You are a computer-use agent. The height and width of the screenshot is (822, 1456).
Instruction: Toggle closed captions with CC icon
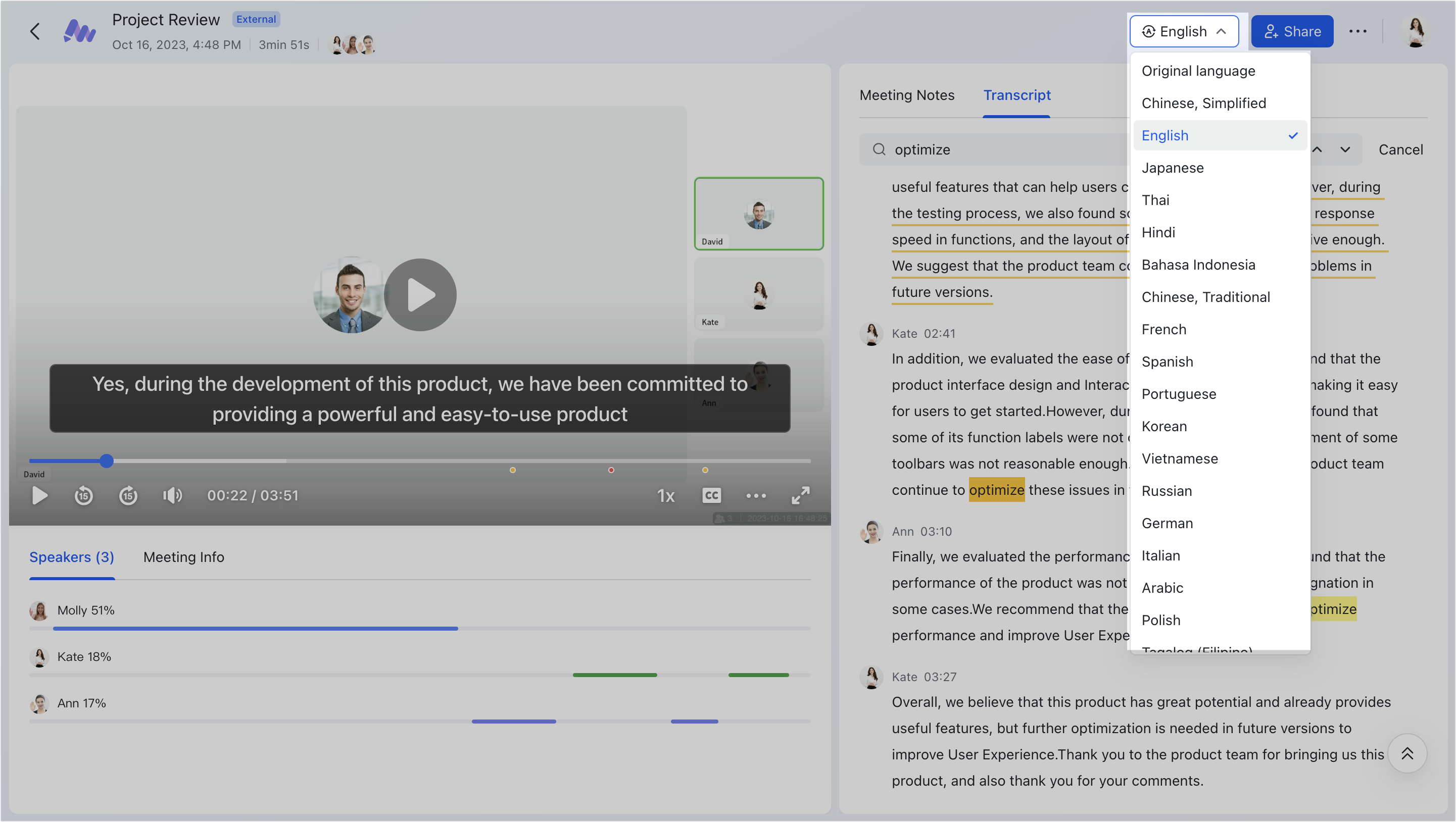click(711, 495)
